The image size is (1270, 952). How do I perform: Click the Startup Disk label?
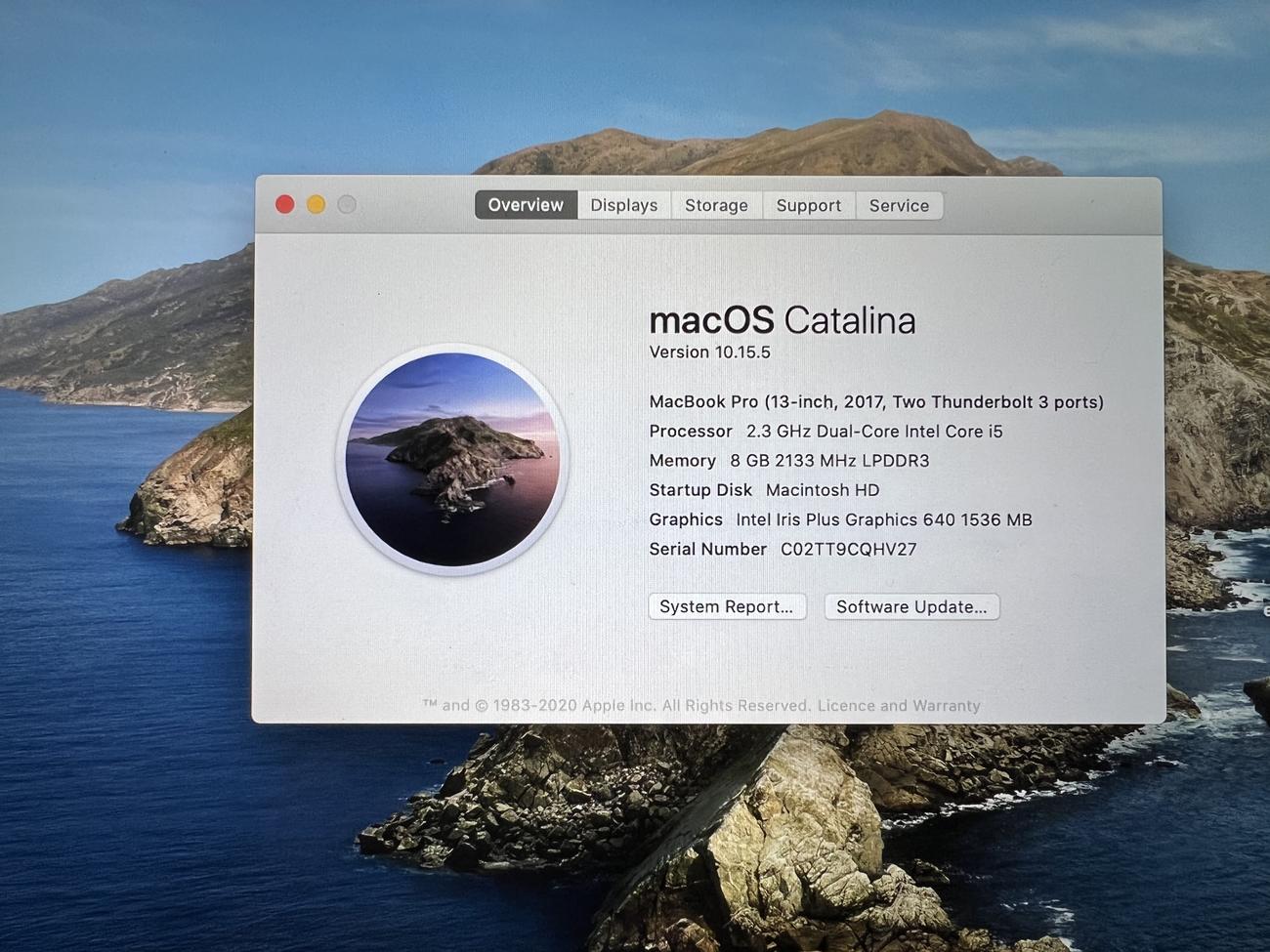(700, 490)
